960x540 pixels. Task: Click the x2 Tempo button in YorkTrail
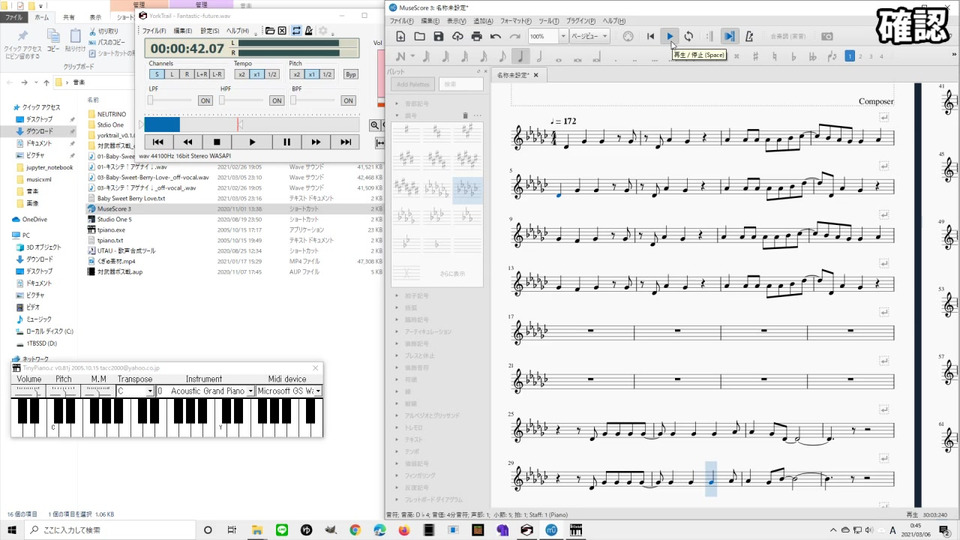pyautogui.click(x=241, y=75)
